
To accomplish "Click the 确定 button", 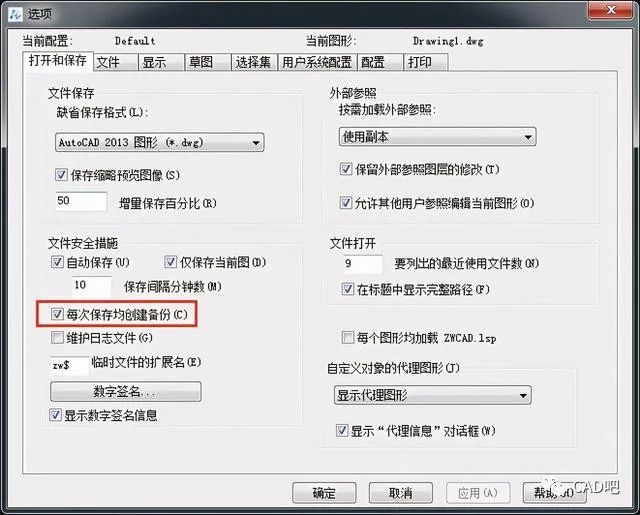I will click(324, 493).
